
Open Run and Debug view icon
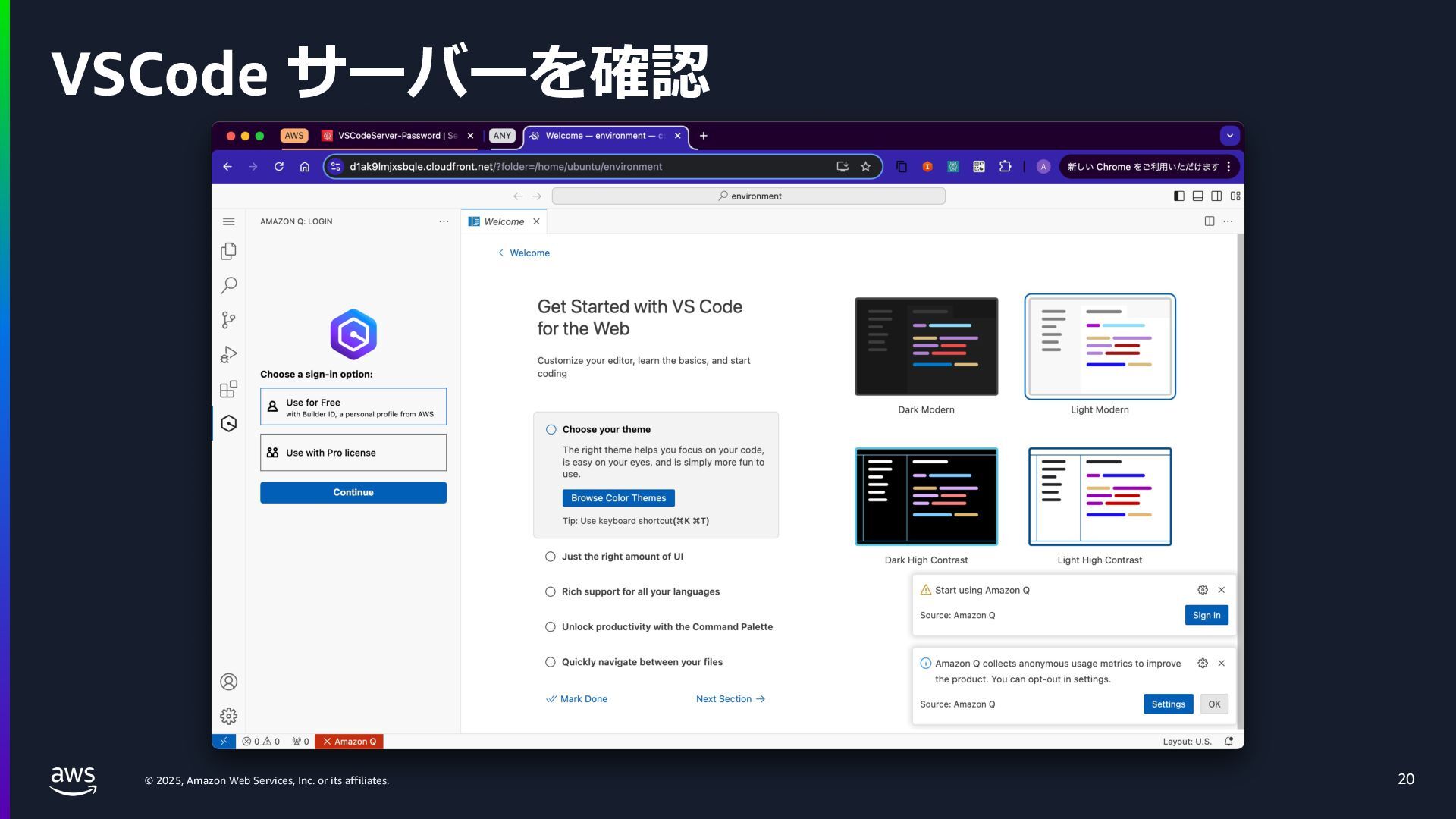tap(228, 354)
